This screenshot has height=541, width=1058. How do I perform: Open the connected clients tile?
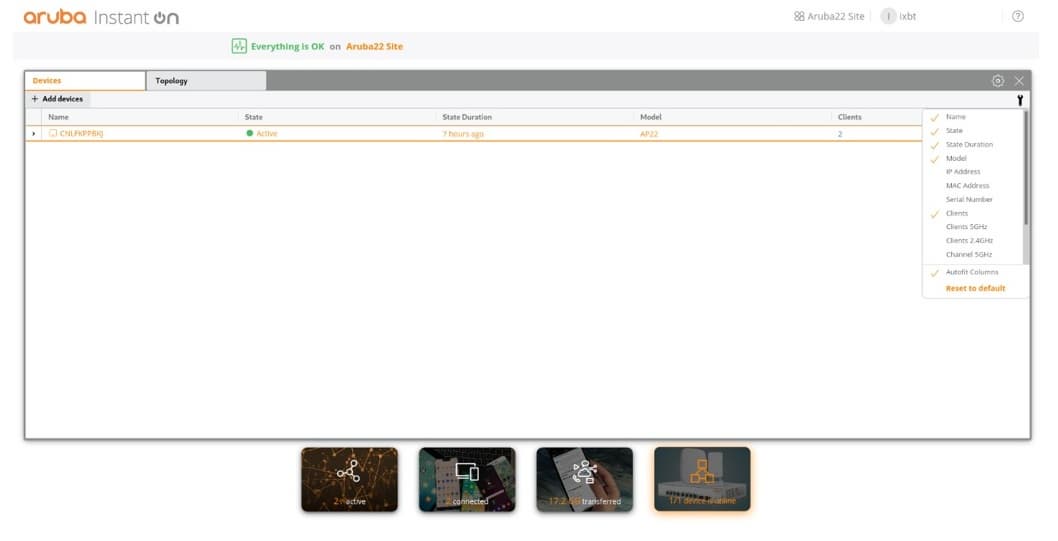click(467, 479)
